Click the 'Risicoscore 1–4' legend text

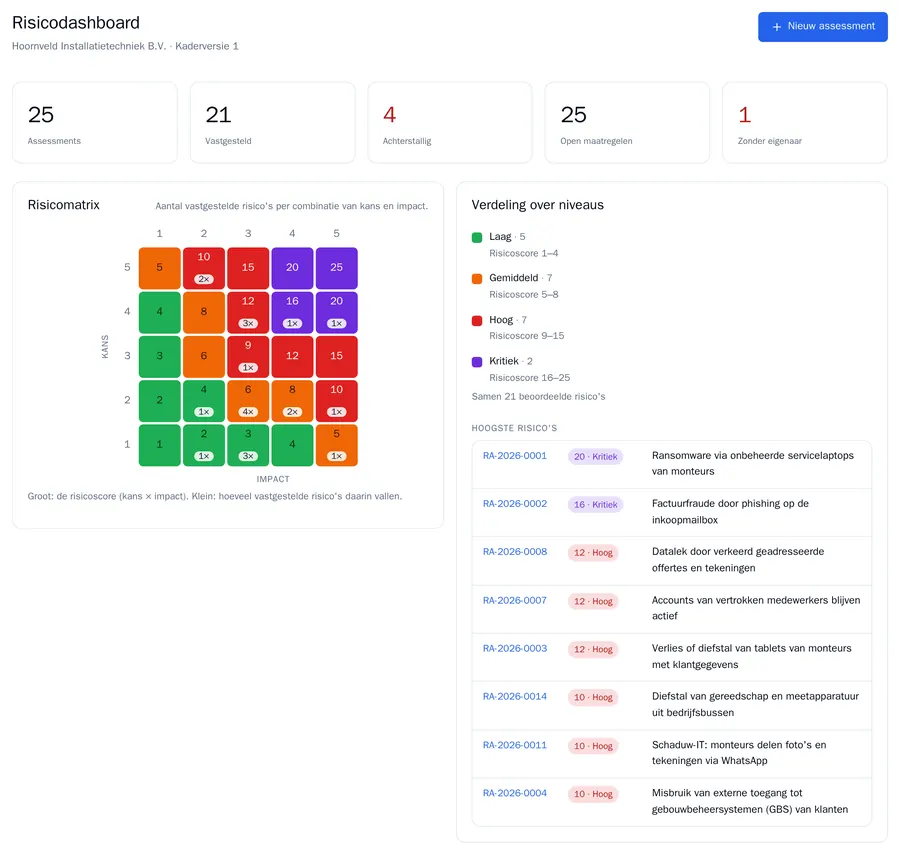tap(523, 253)
